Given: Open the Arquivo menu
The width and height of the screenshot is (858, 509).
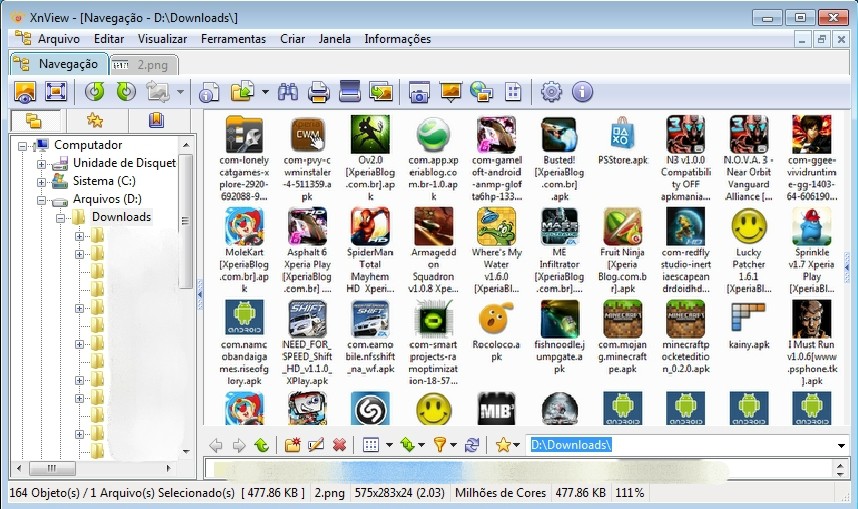Looking at the screenshot, I should [59, 39].
